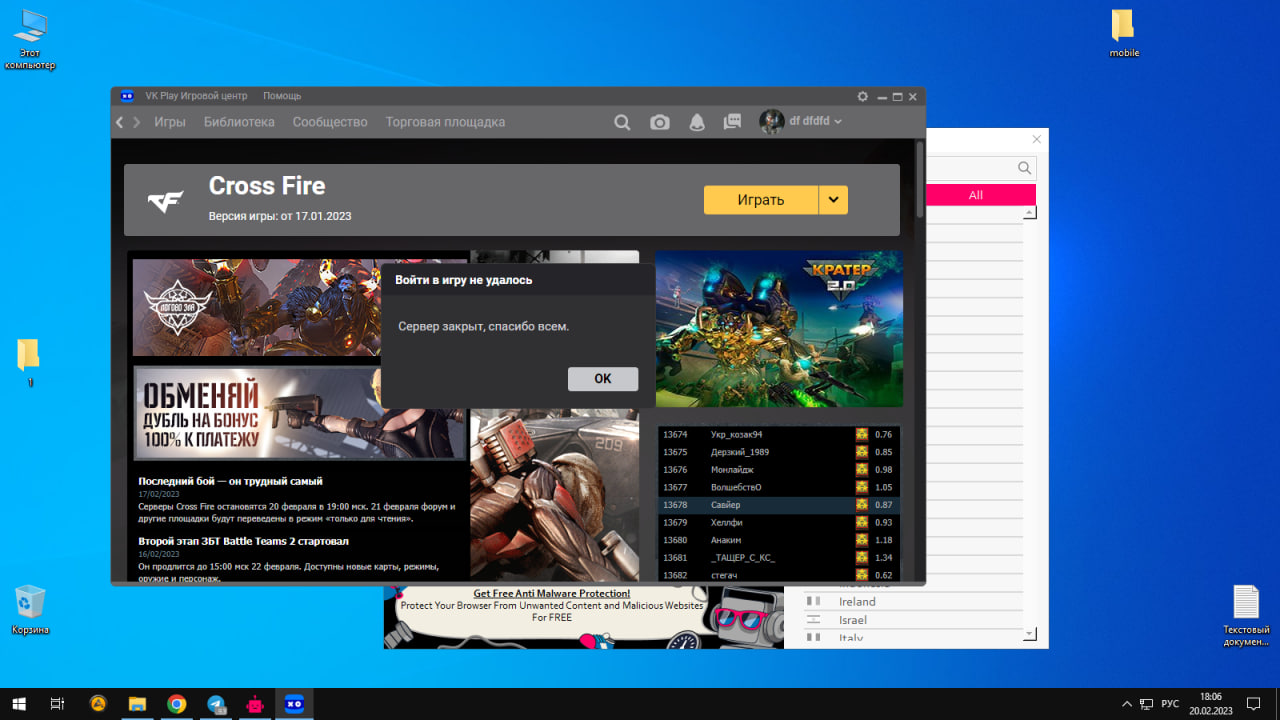This screenshot has height=720, width=1280.
Task: Click the Ireland flag icon
Action: tap(815, 602)
